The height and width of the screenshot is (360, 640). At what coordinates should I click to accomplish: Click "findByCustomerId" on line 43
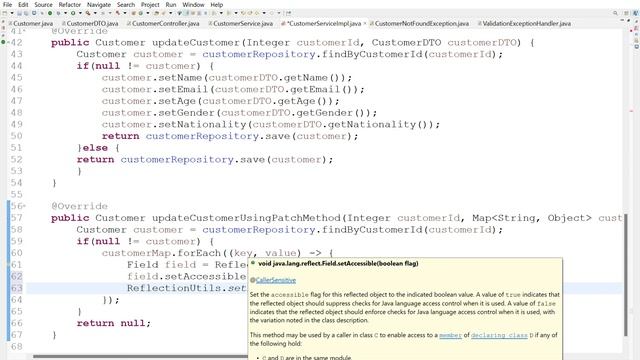tap(372, 54)
